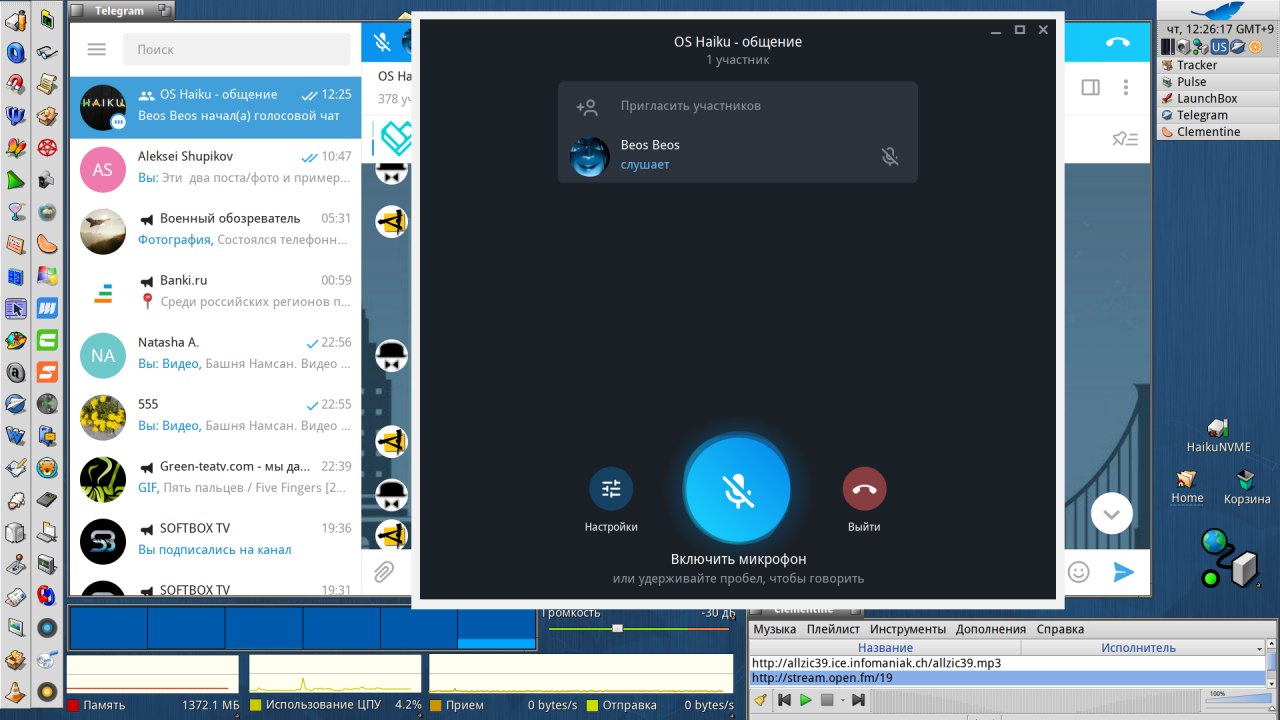Click pinned messages list icon
The height and width of the screenshot is (720, 1280).
(x=1125, y=139)
